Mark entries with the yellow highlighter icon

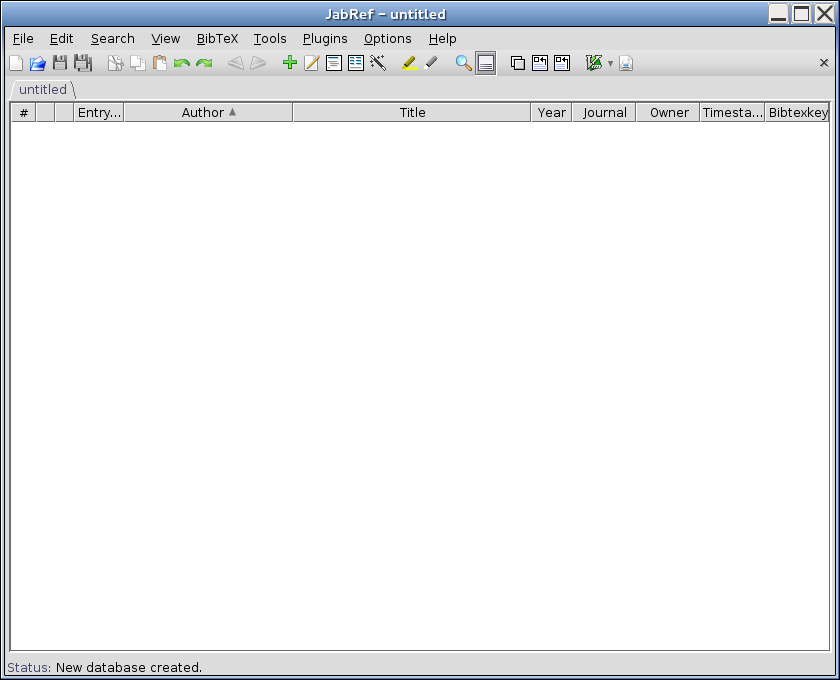pos(409,63)
